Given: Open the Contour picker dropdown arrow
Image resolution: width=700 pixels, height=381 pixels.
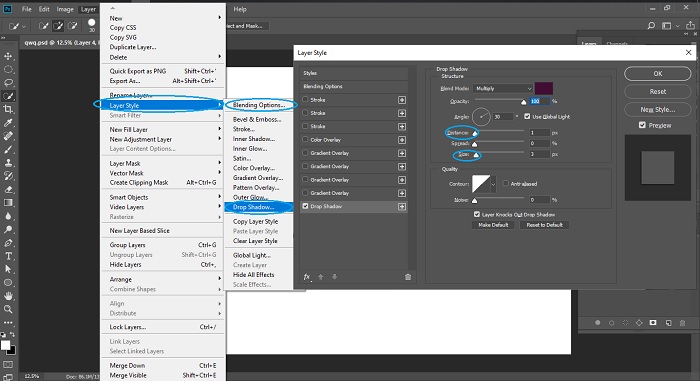Looking at the screenshot, I should [493, 184].
